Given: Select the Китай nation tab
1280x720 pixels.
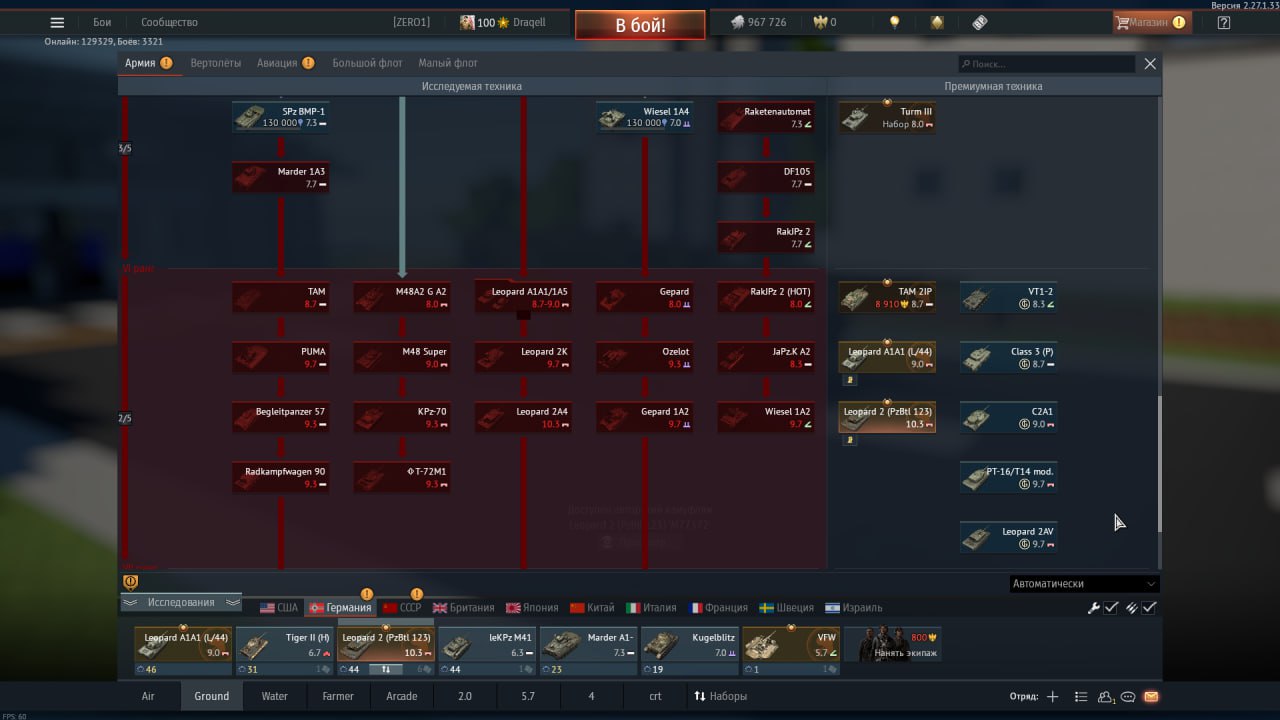Looking at the screenshot, I should tap(592, 607).
